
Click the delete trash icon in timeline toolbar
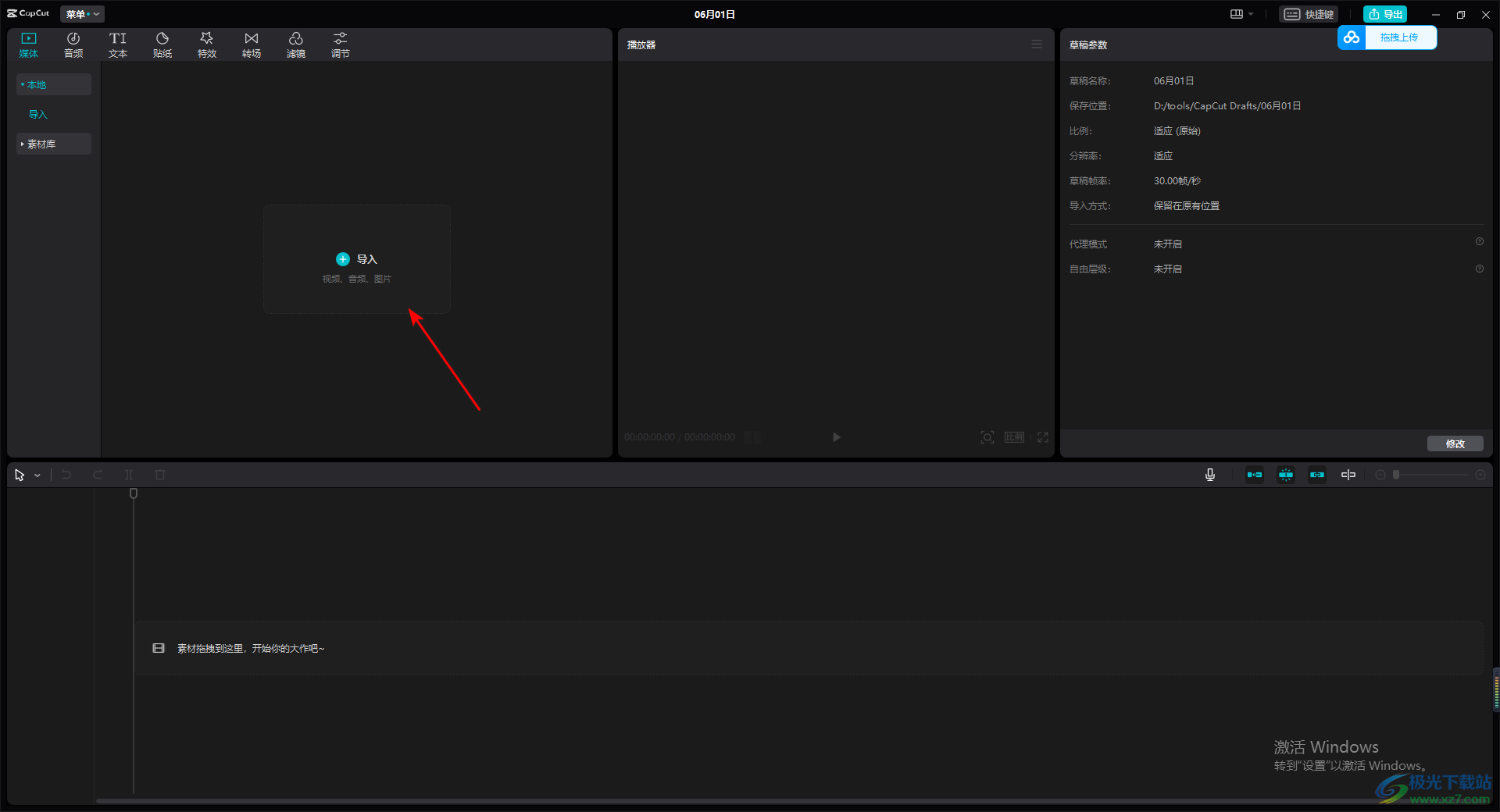point(160,475)
